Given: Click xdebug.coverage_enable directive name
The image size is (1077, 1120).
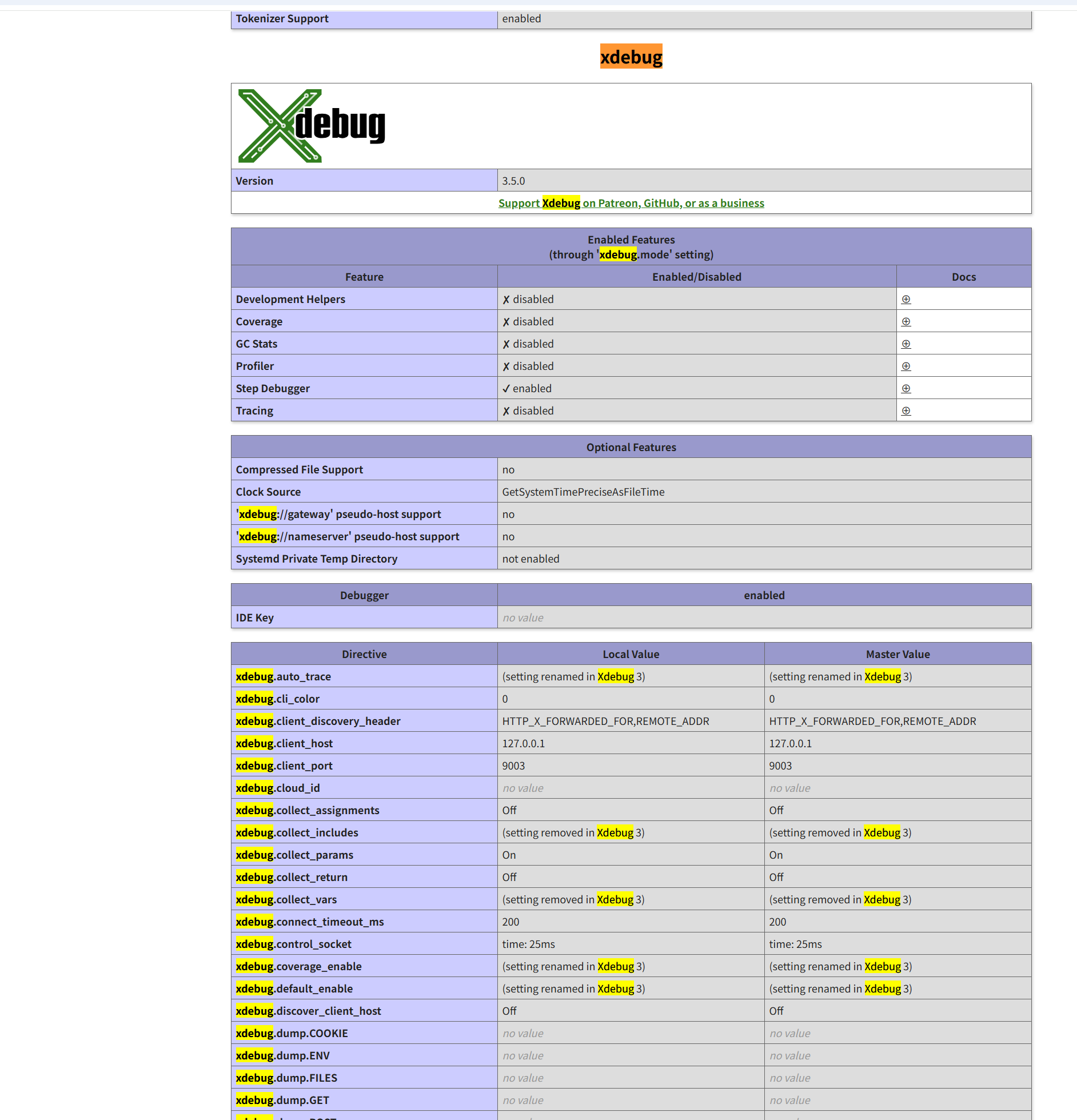Looking at the screenshot, I should [x=298, y=966].
